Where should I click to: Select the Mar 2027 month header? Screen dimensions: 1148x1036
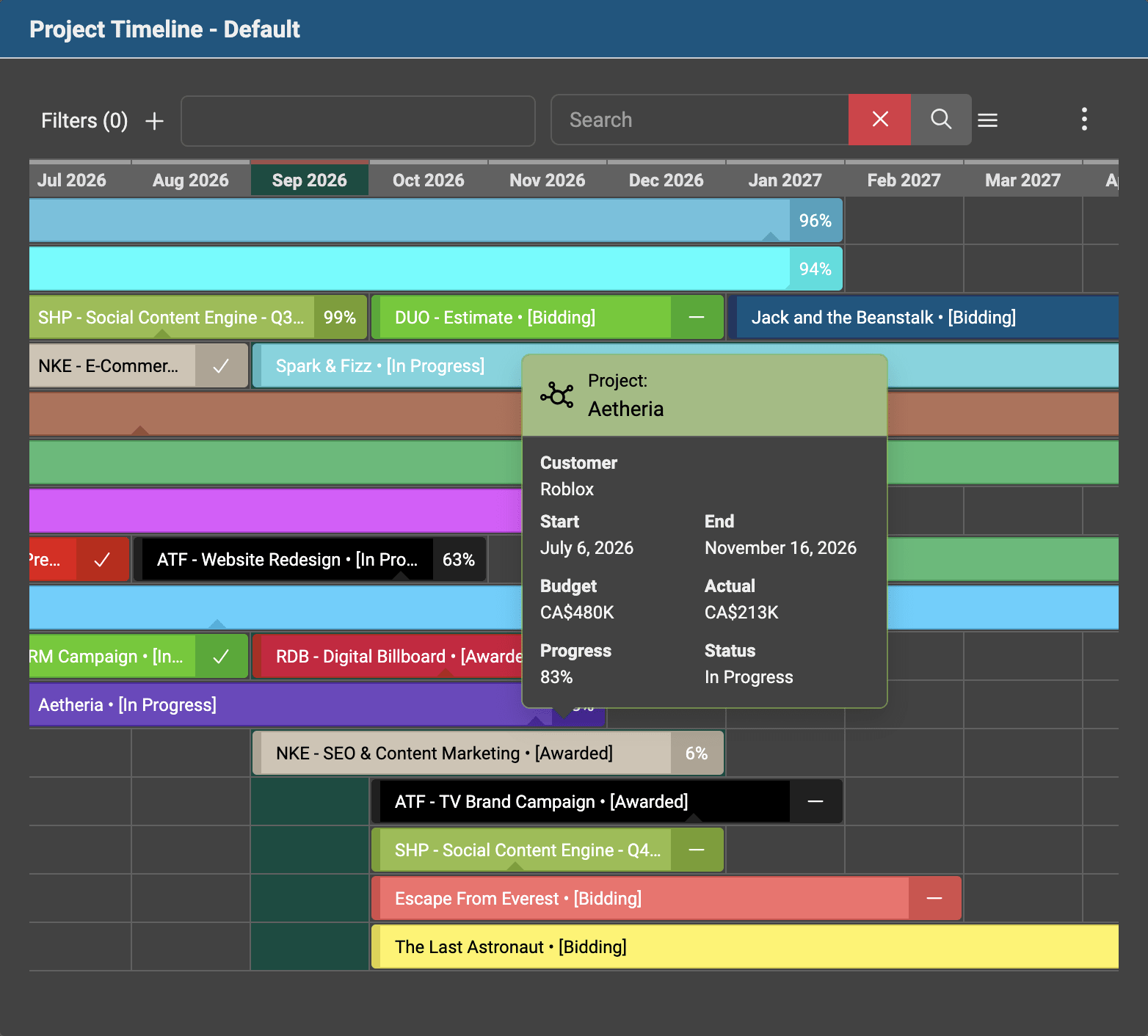point(1023,180)
